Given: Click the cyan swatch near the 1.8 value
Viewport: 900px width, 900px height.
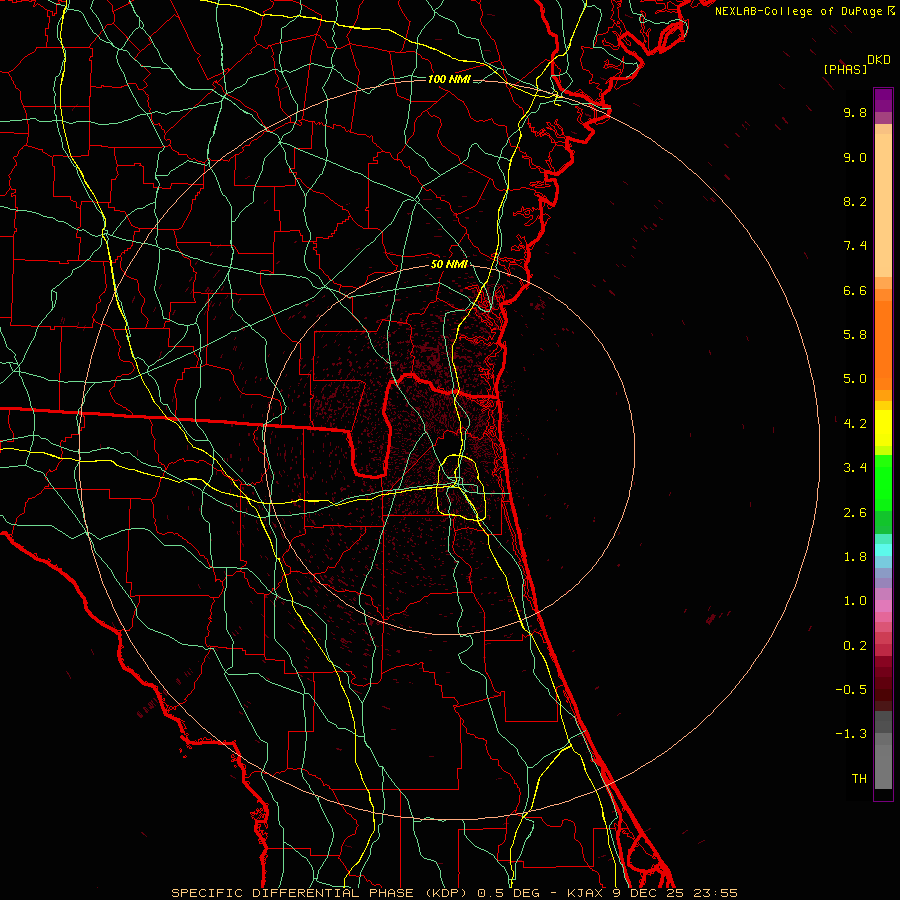Looking at the screenshot, I should click(x=883, y=549).
